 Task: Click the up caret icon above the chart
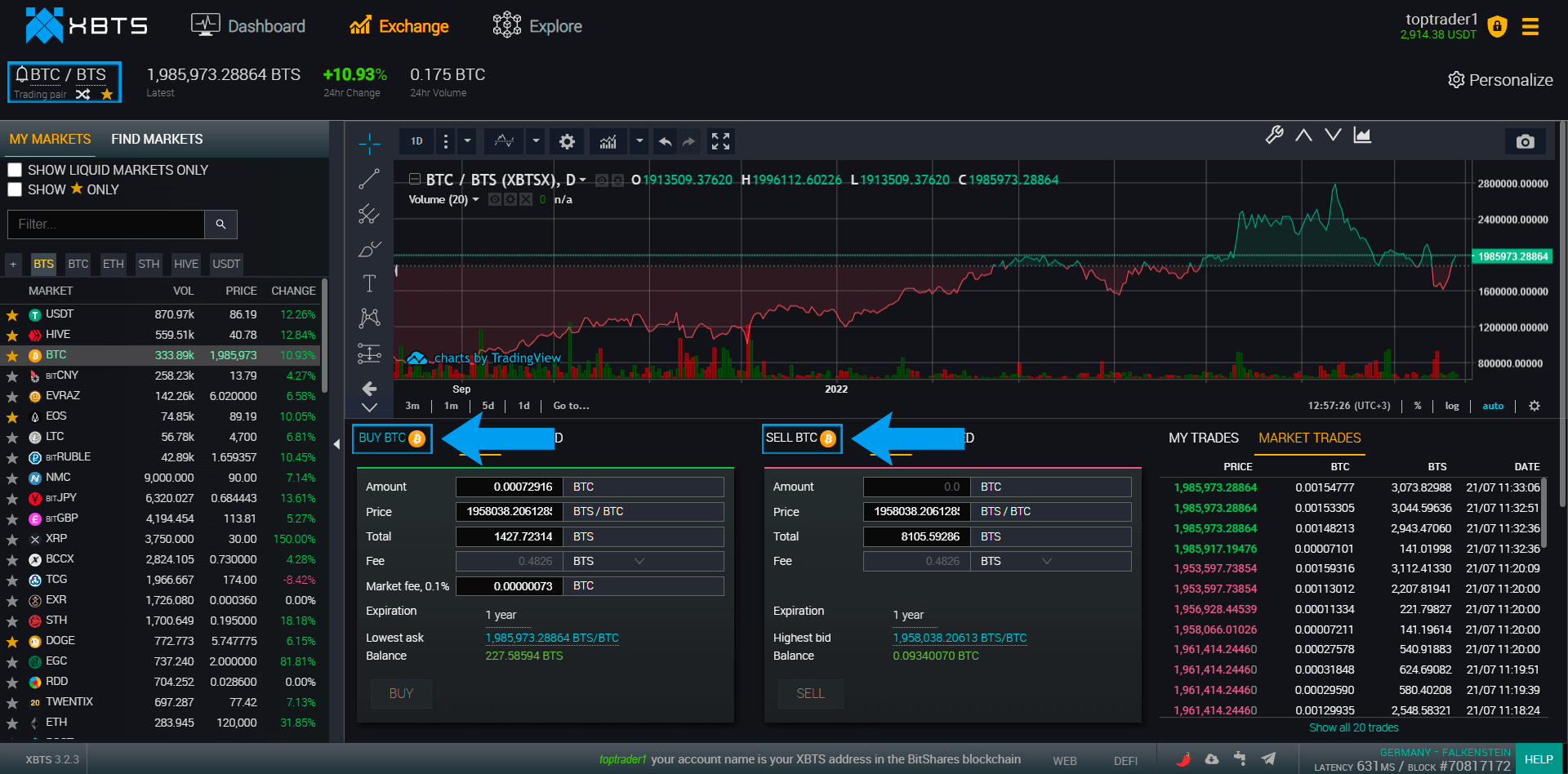click(1303, 135)
